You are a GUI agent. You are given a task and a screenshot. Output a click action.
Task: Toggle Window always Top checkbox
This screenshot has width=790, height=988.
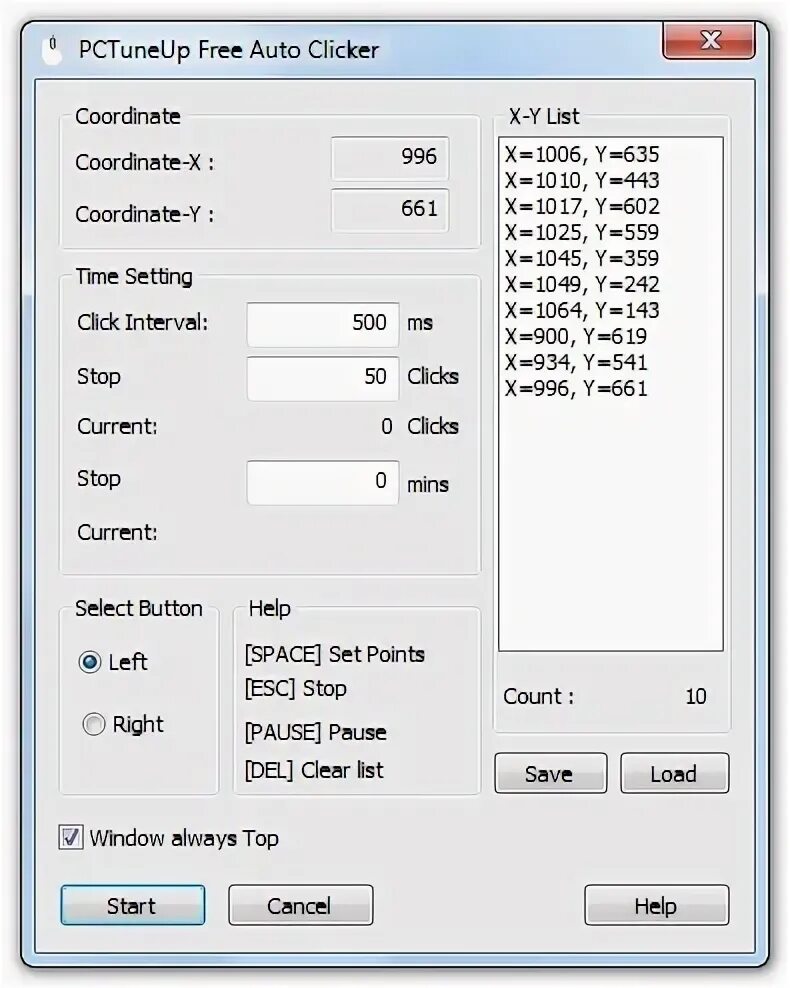(71, 838)
